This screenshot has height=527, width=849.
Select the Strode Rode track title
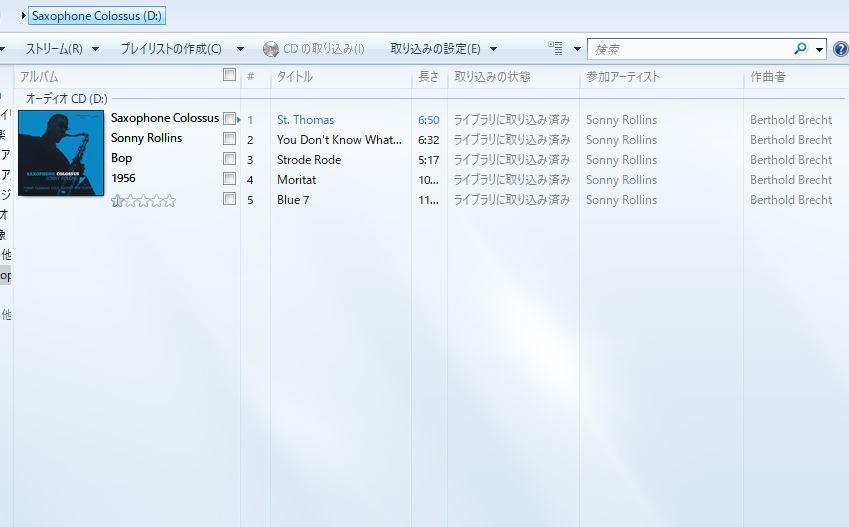[x=309, y=160]
